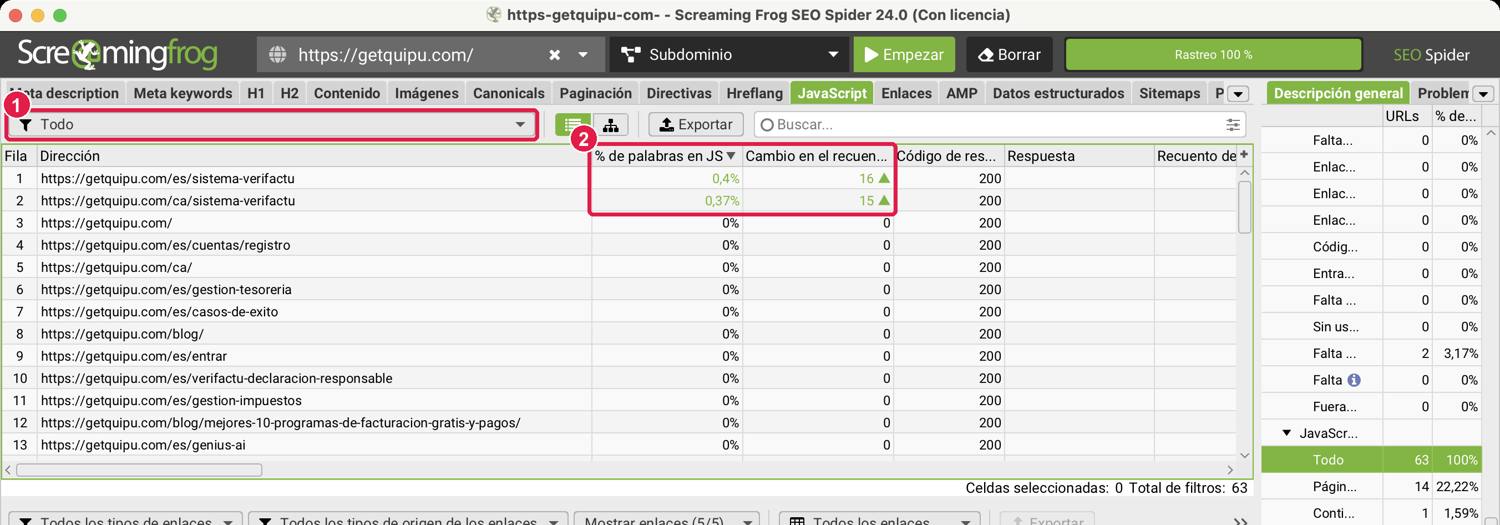
Task: Select row https://getquipu.com/es/sistema-verifactu
Action: tap(619, 178)
